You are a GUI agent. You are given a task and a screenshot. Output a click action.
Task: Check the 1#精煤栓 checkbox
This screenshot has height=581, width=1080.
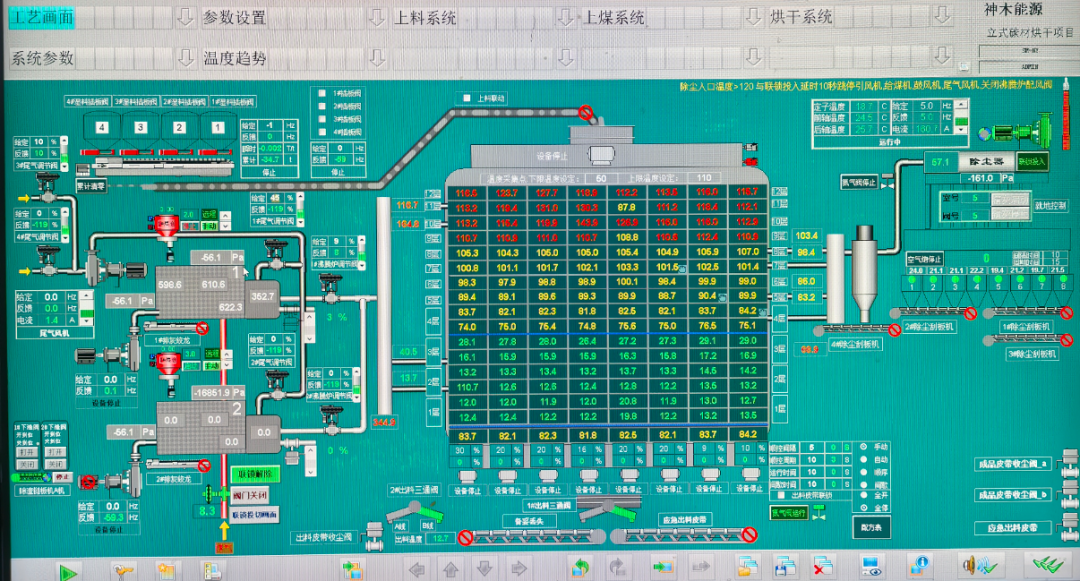pyautogui.click(x=322, y=92)
